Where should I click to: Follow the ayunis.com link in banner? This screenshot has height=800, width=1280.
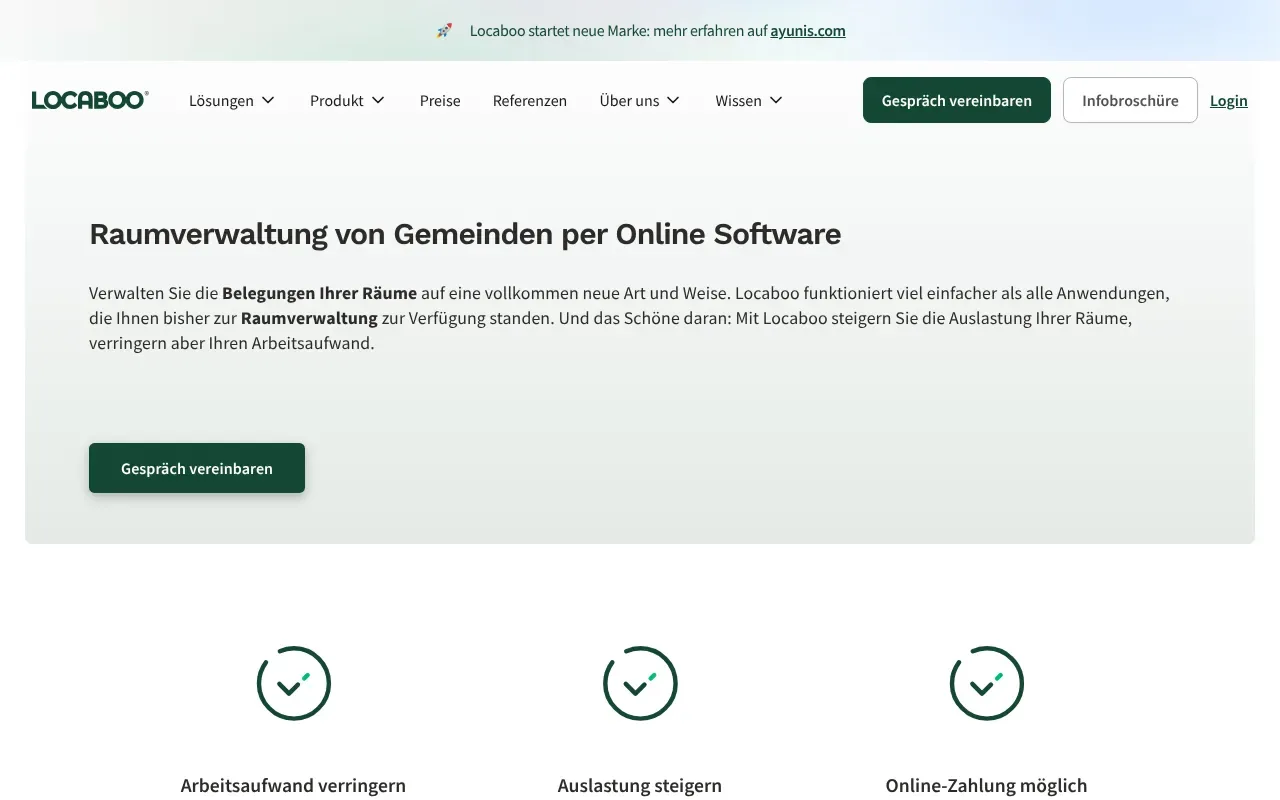807,31
